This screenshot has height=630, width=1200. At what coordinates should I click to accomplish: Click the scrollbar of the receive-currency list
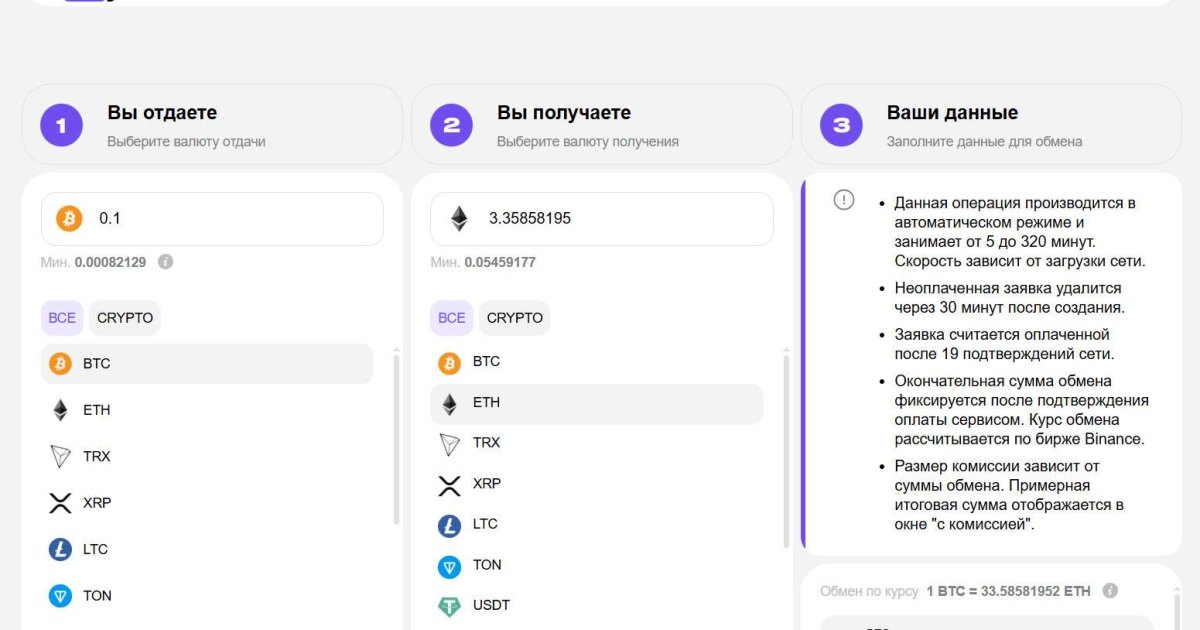click(x=786, y=450)
